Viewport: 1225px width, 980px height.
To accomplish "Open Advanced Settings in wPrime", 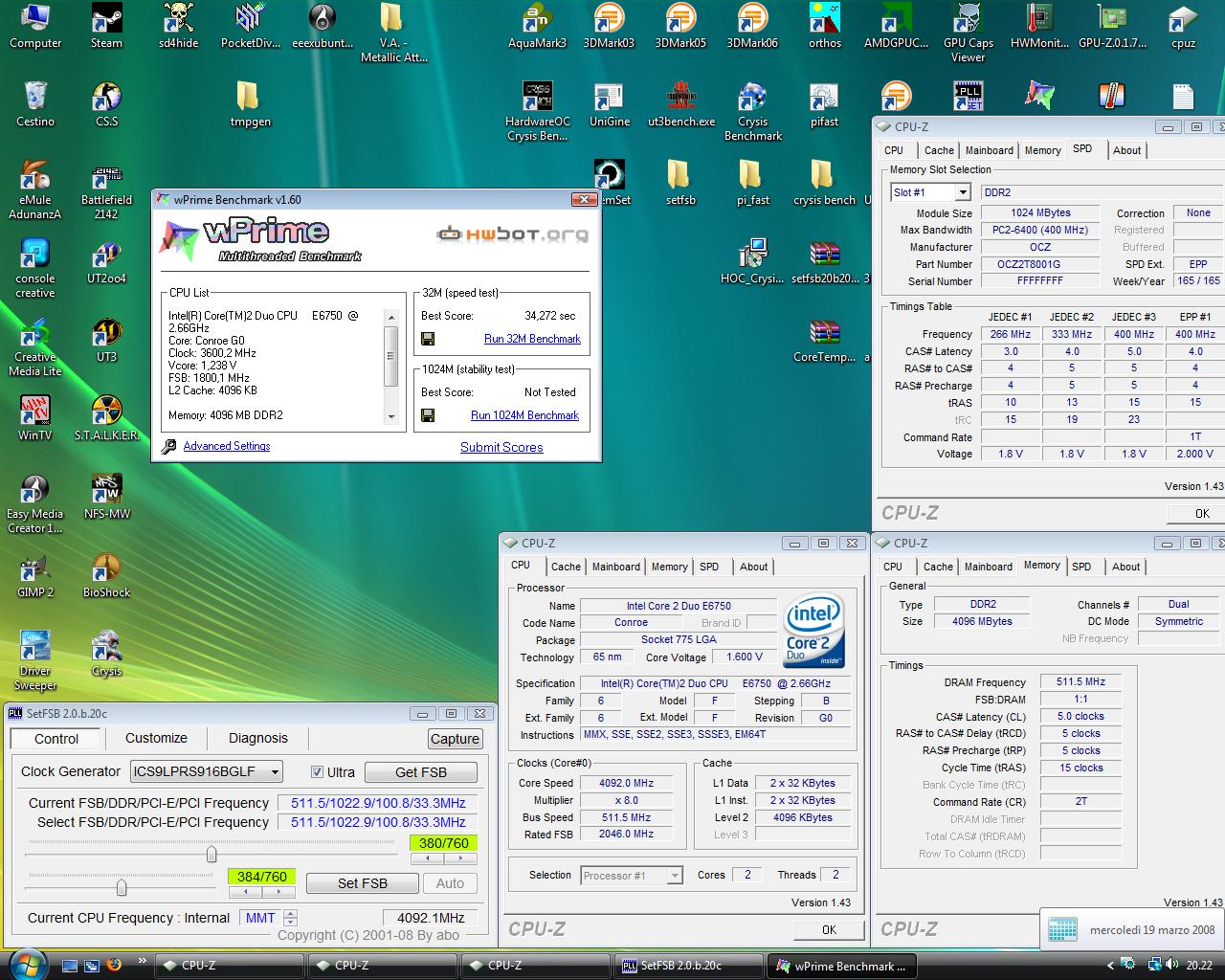I will 227,446.
